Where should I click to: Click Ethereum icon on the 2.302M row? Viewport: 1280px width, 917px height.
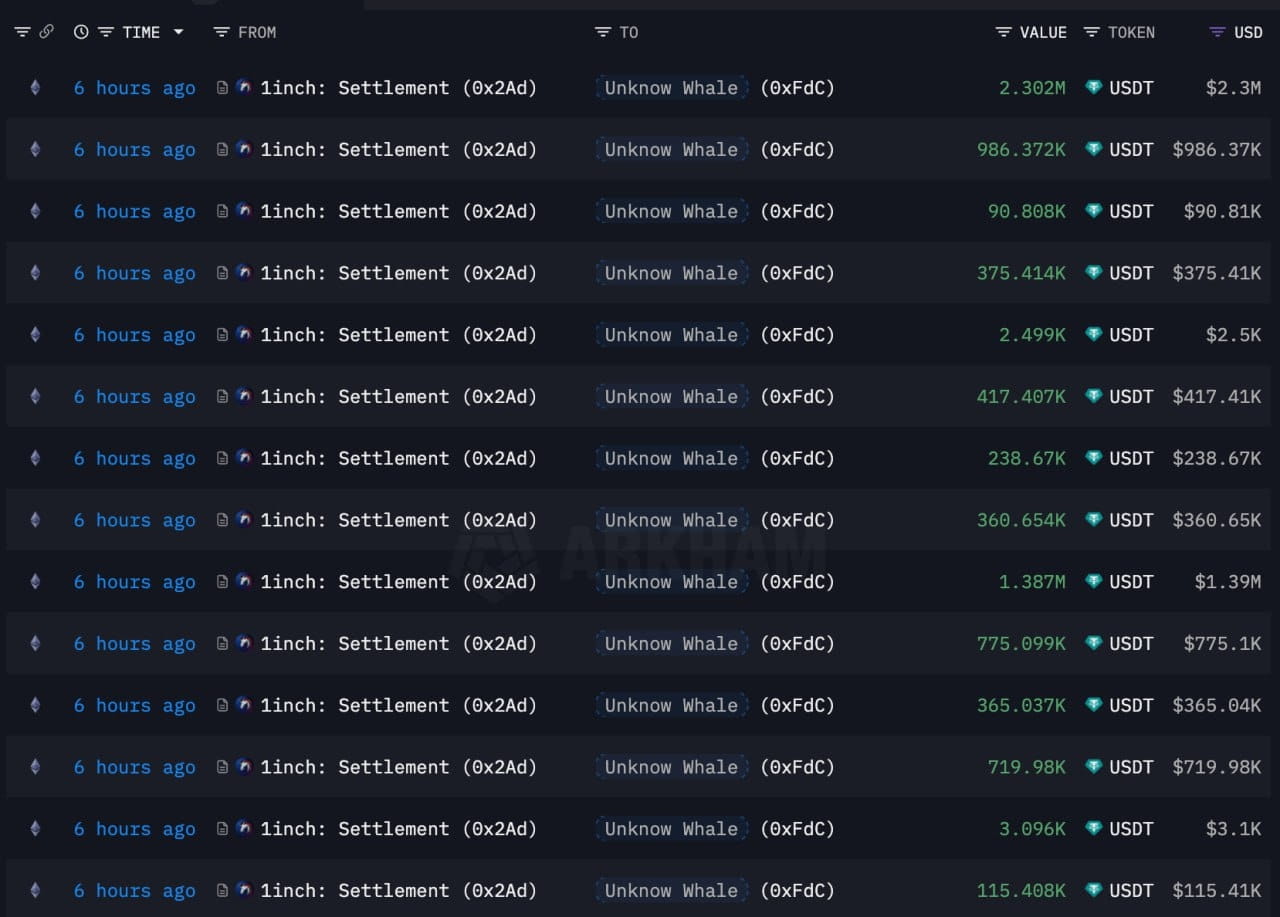pos(35,88)
